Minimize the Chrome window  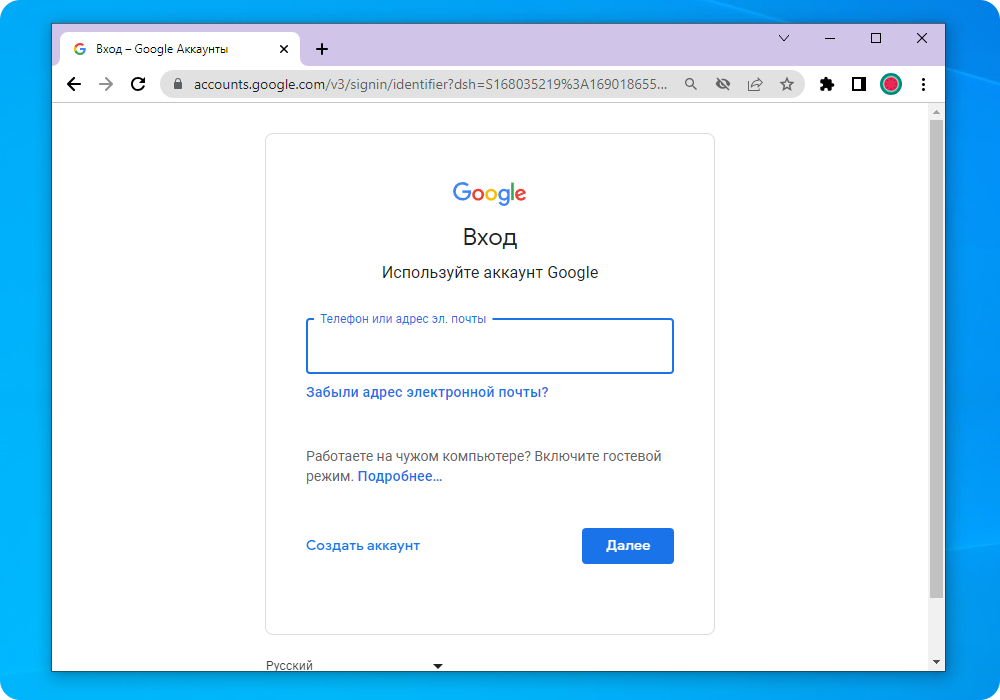click(830, 38)
